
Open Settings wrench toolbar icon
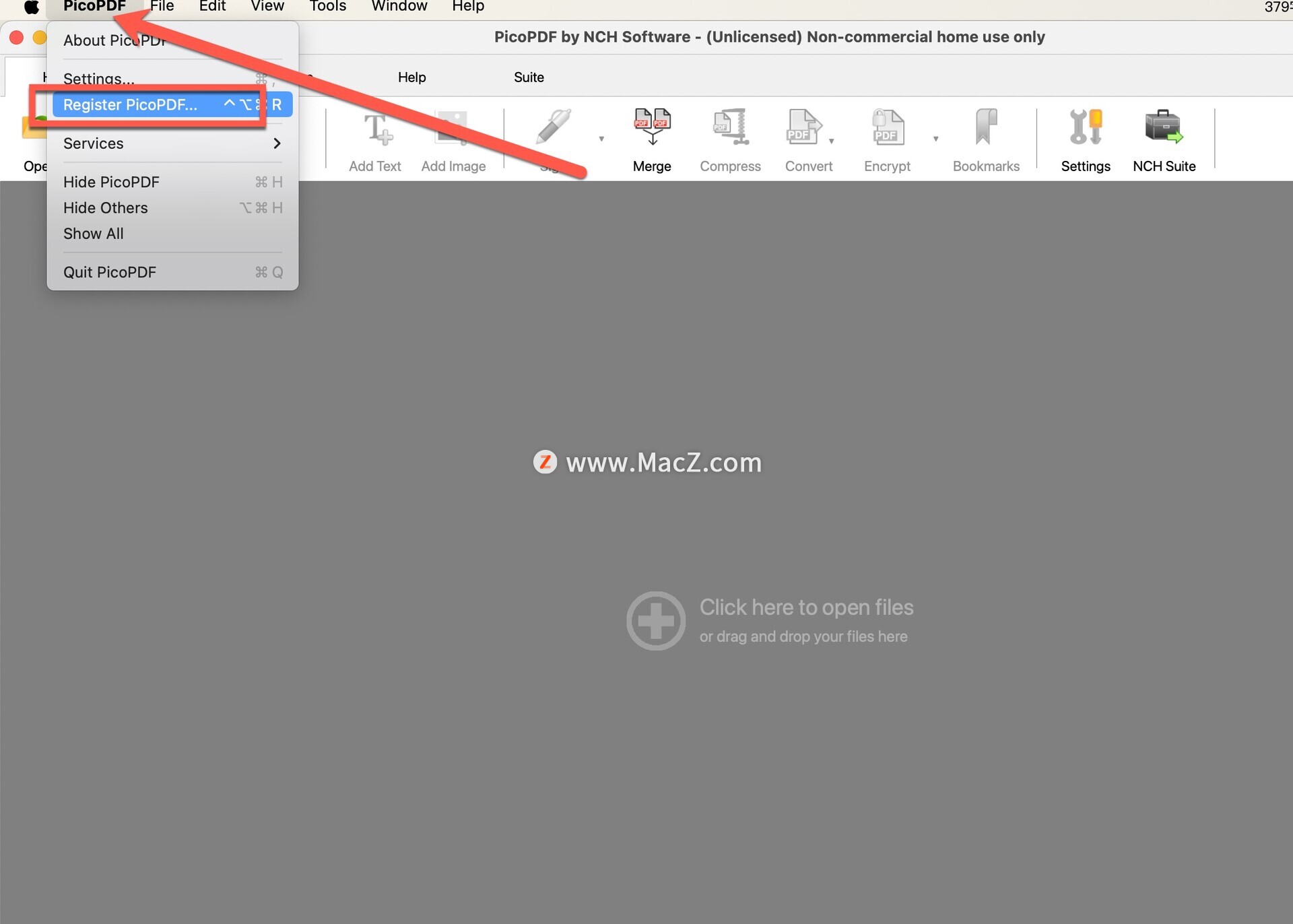coord(1085,128)
